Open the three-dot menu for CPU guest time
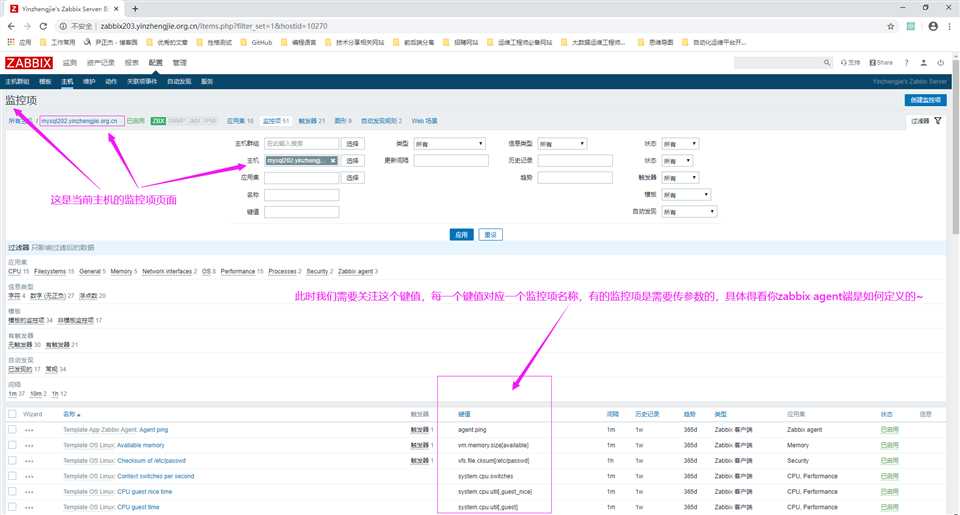Viewport: 960px width, 515px height. 29,507
